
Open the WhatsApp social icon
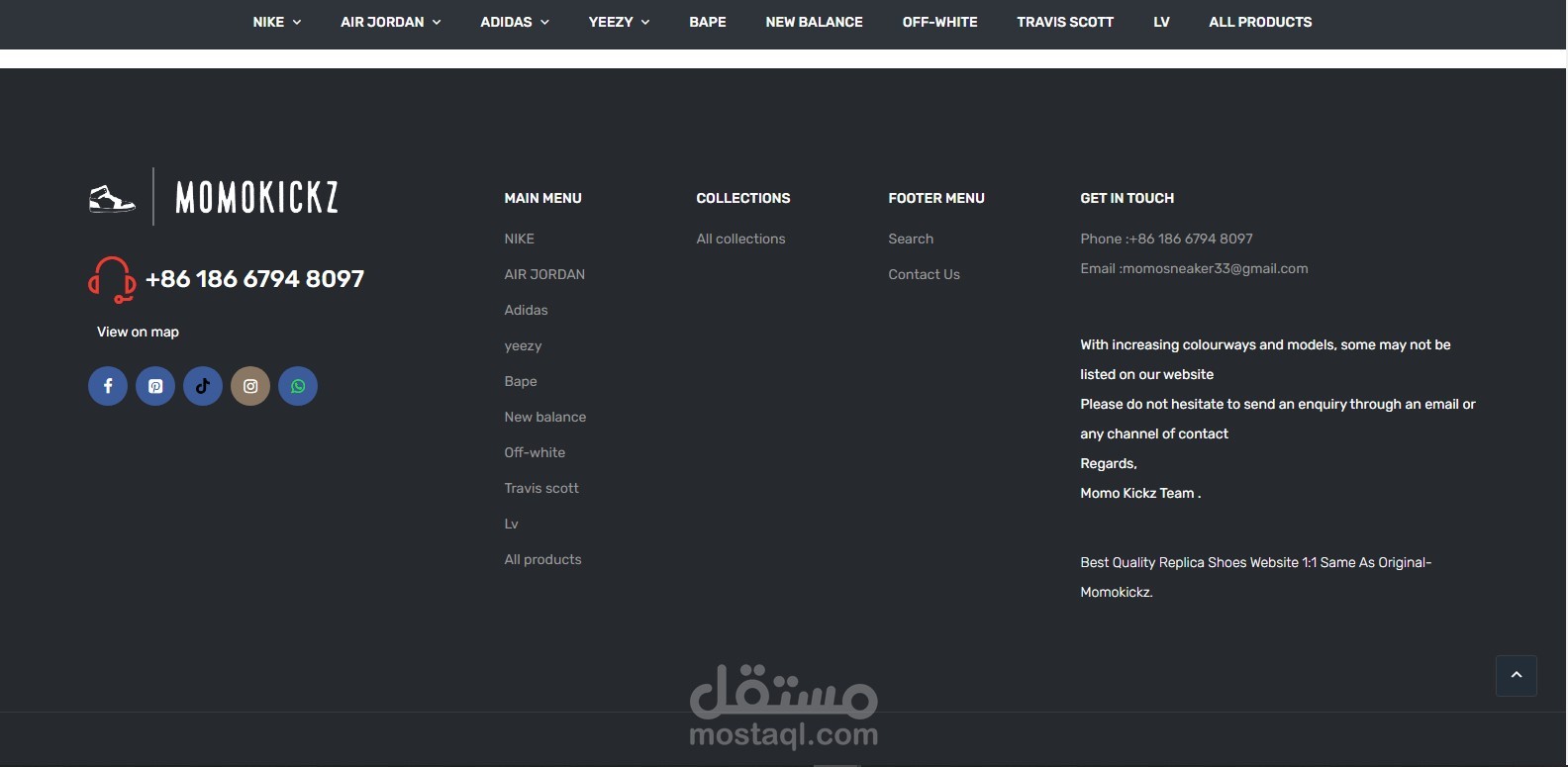point(298,386)
